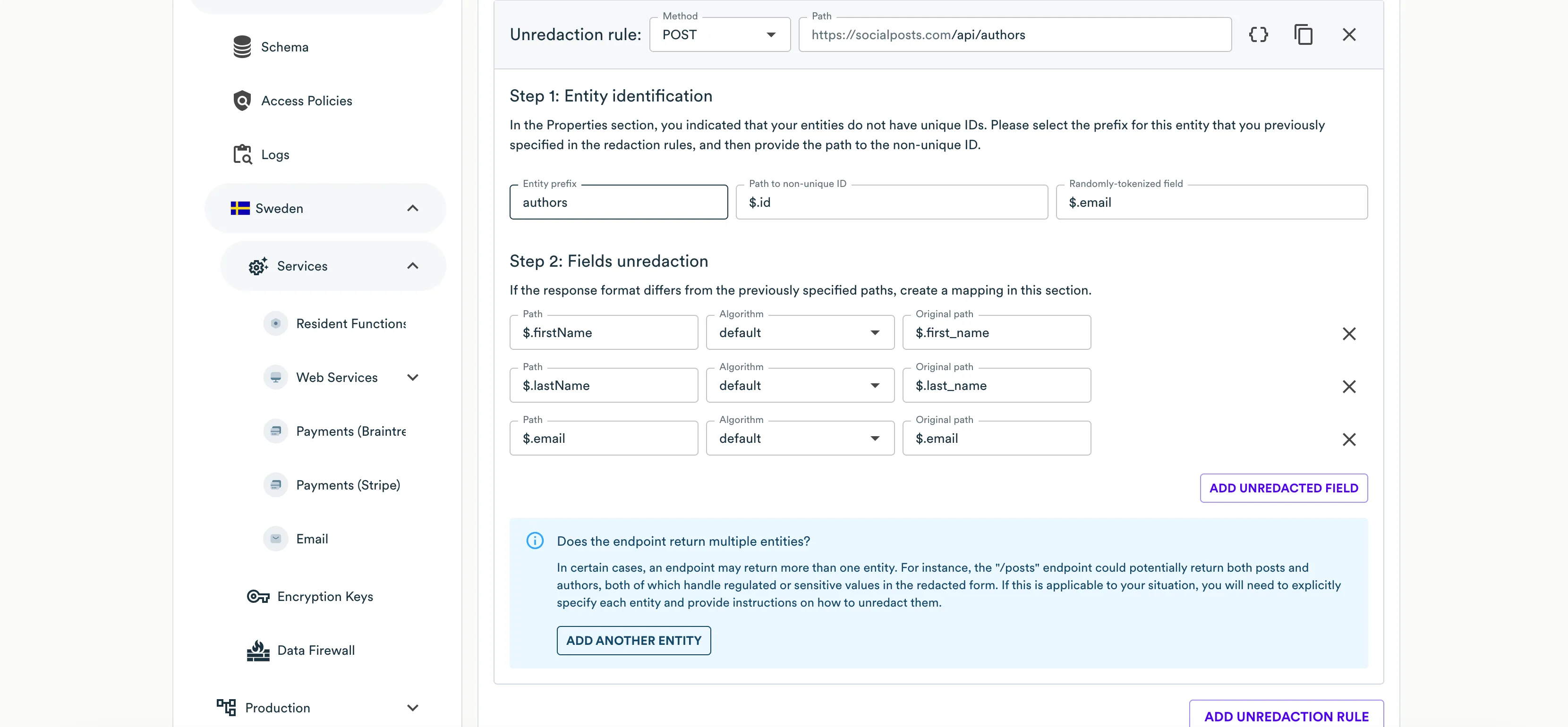
Task: Click the Data Firewall icon
Action: 258,651
